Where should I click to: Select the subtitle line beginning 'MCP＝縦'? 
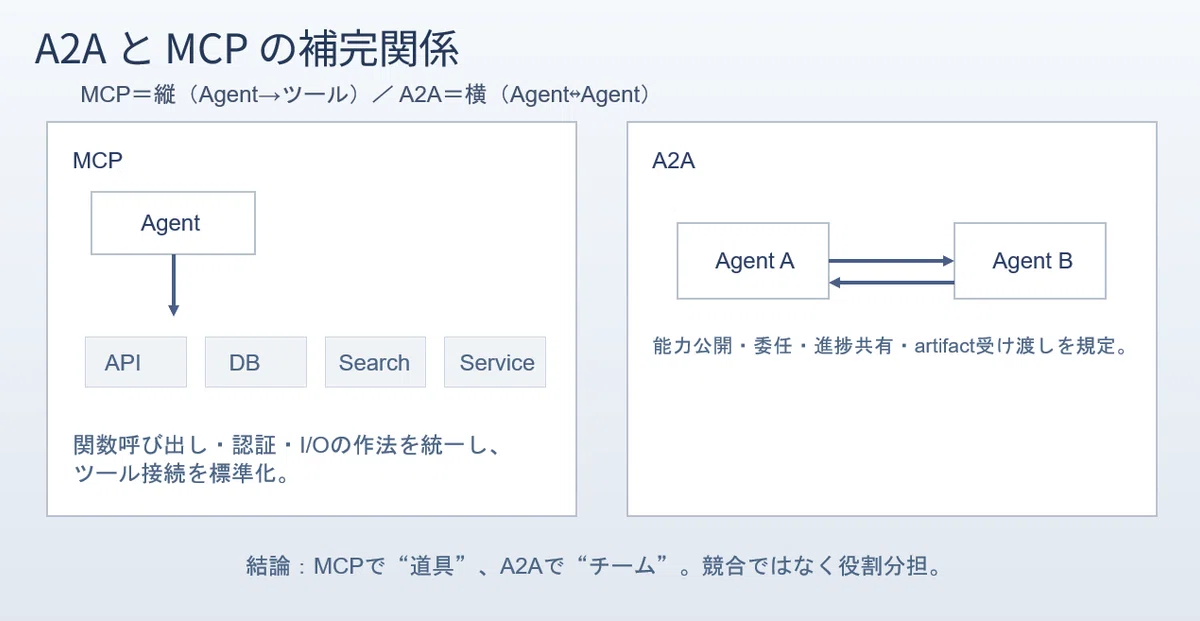[x=366, y=95]
